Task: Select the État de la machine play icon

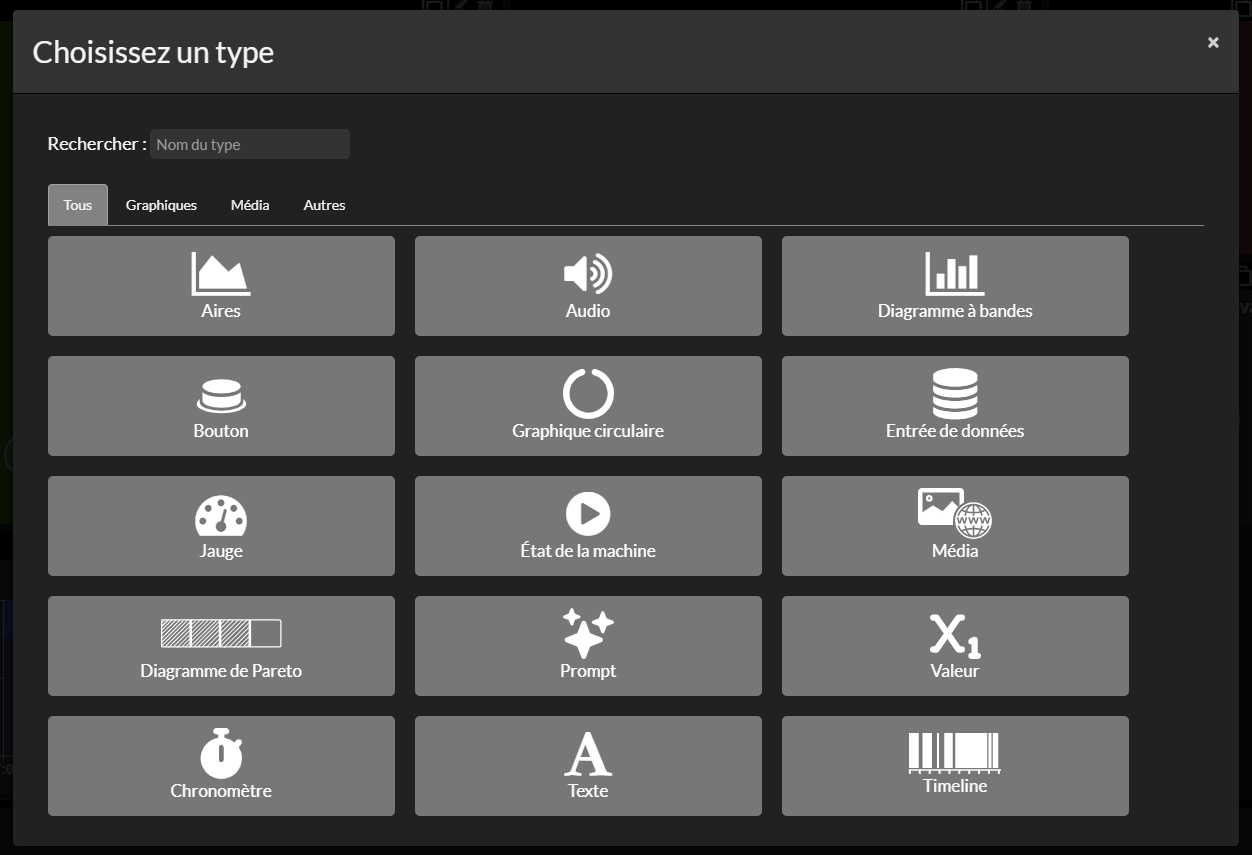Action: [588, 514]
